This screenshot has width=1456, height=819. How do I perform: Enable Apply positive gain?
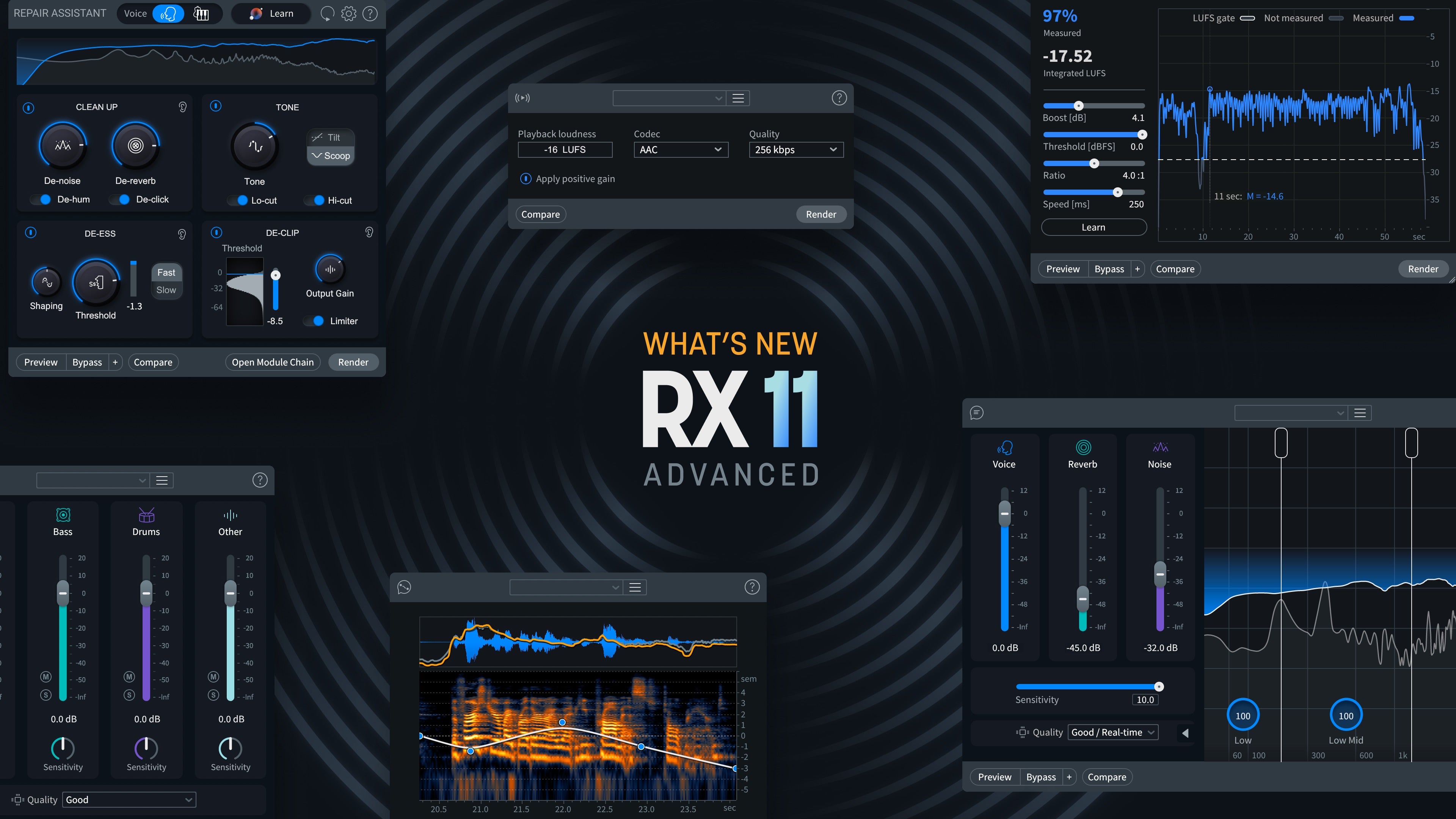526,178
